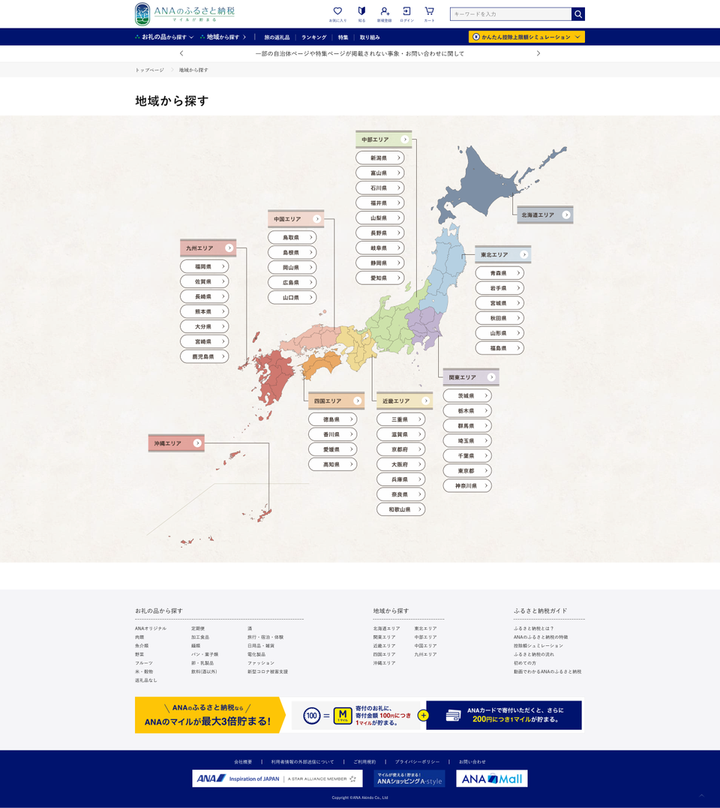
Task: Select 沖縄エリア region header
Action: 176,443
